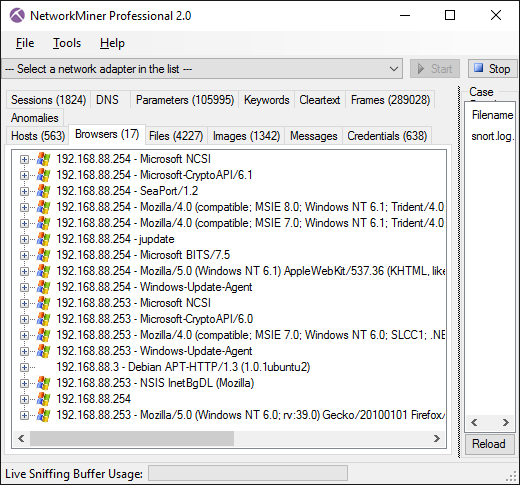520x485 pixels.
Task: Click the Start sniffing button
Action: (x=435, y=69)
